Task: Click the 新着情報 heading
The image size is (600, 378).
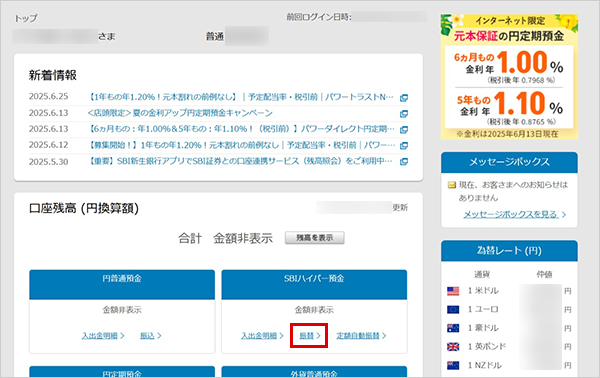Action: click(x=53, y=75)
